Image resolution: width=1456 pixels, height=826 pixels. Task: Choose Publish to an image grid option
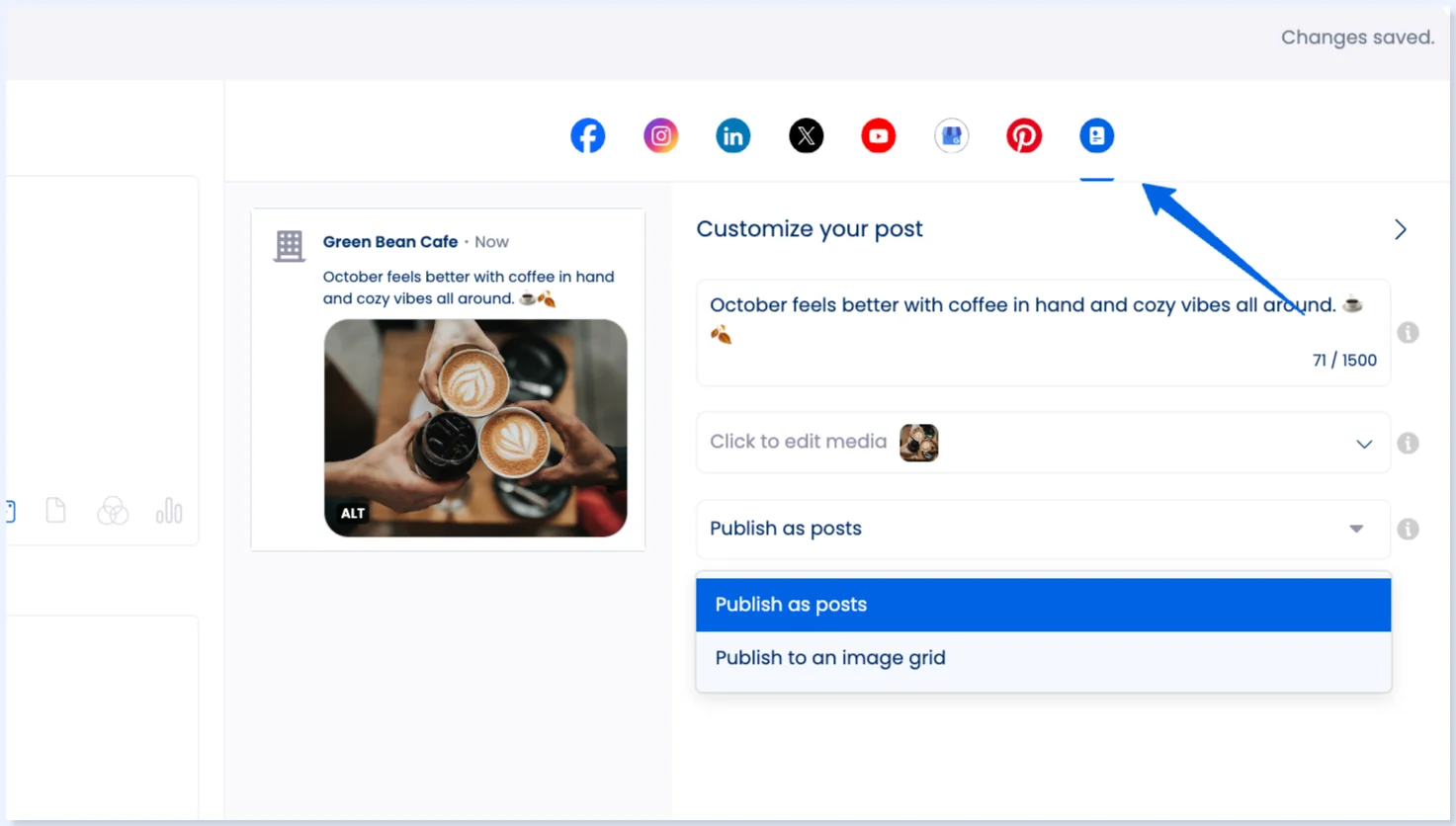click(1043, 658)
